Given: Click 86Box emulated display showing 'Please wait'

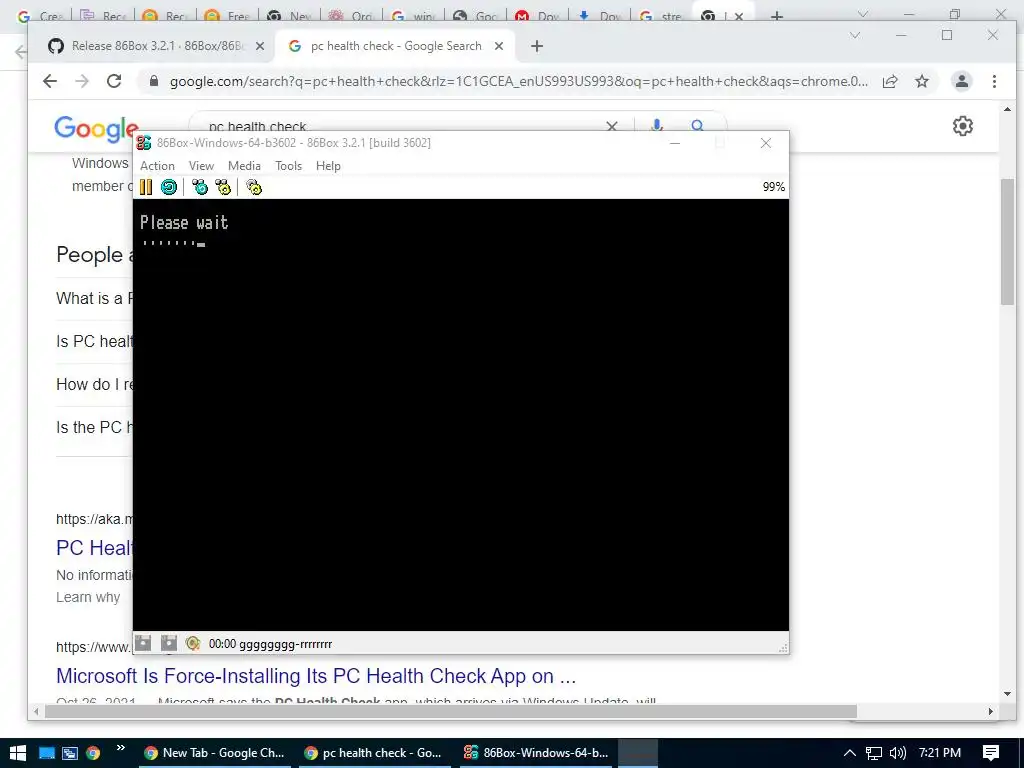Looking at the screenshot, I should tap(461, 415).
